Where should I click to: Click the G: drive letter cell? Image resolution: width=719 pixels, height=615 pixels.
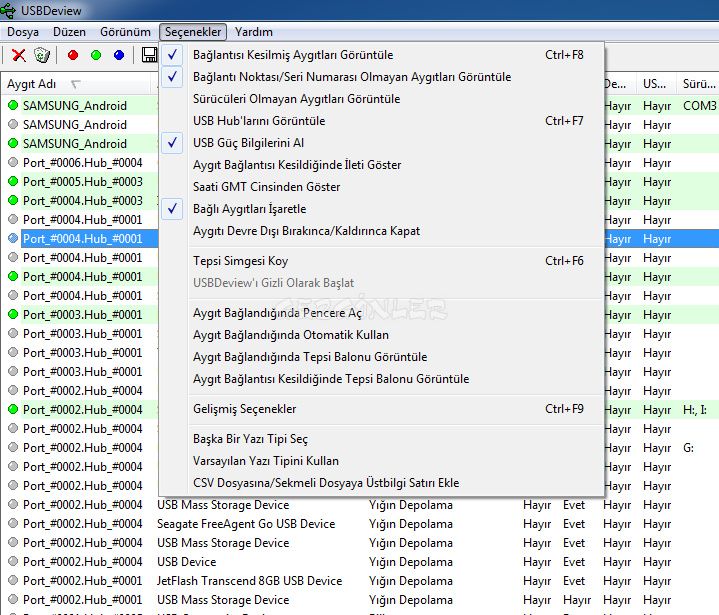click(689, 448)
